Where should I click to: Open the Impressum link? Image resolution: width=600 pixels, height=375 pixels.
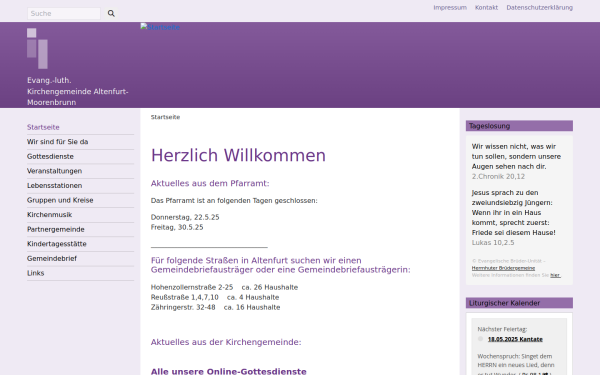450,7
